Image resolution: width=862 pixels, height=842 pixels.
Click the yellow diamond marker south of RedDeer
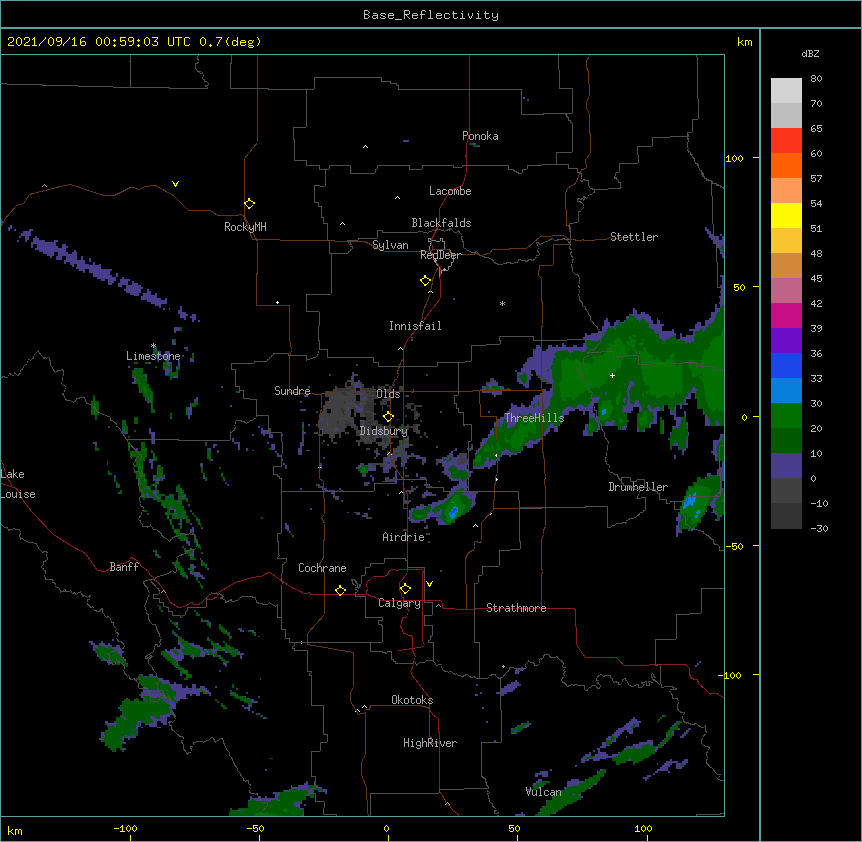425,281
